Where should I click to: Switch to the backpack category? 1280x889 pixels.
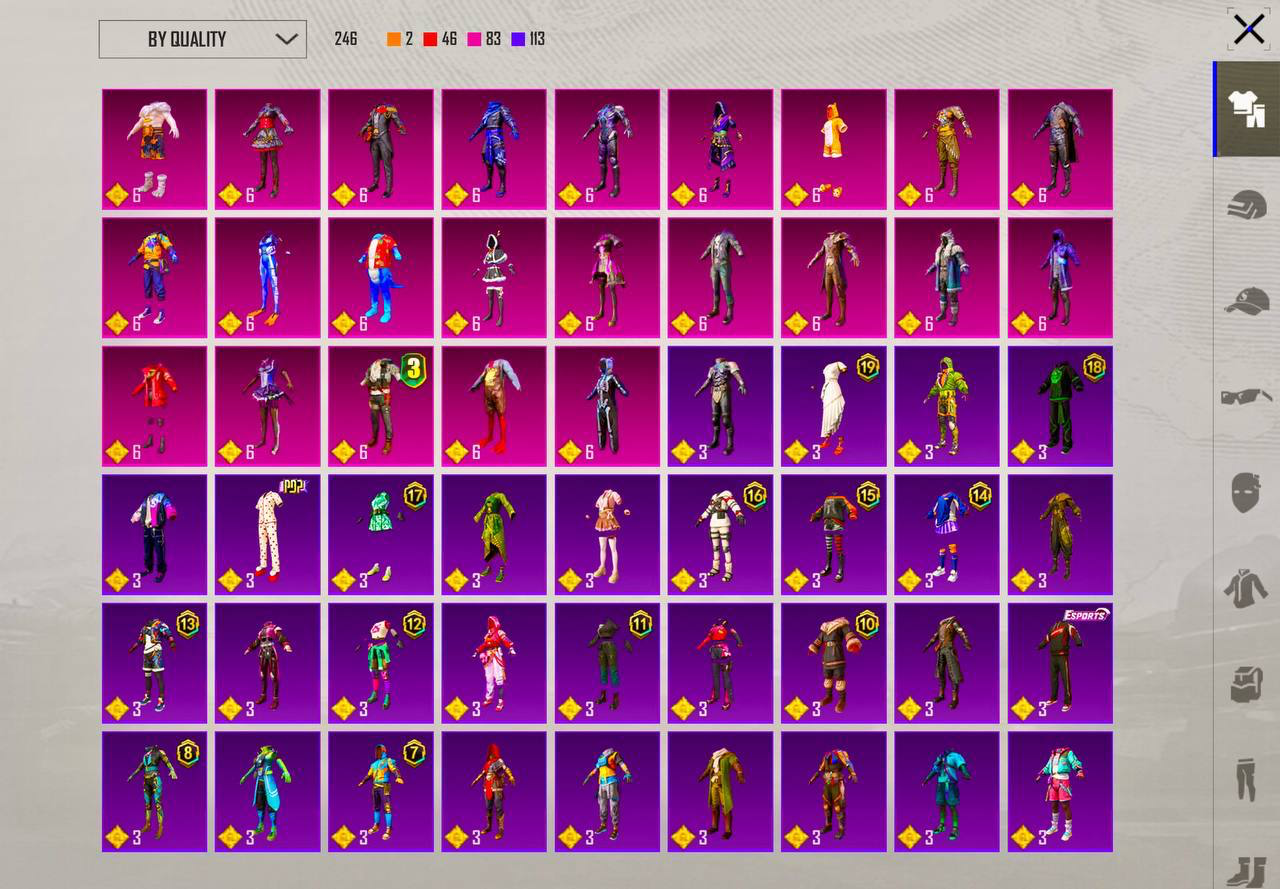[x=1246, y=685]
